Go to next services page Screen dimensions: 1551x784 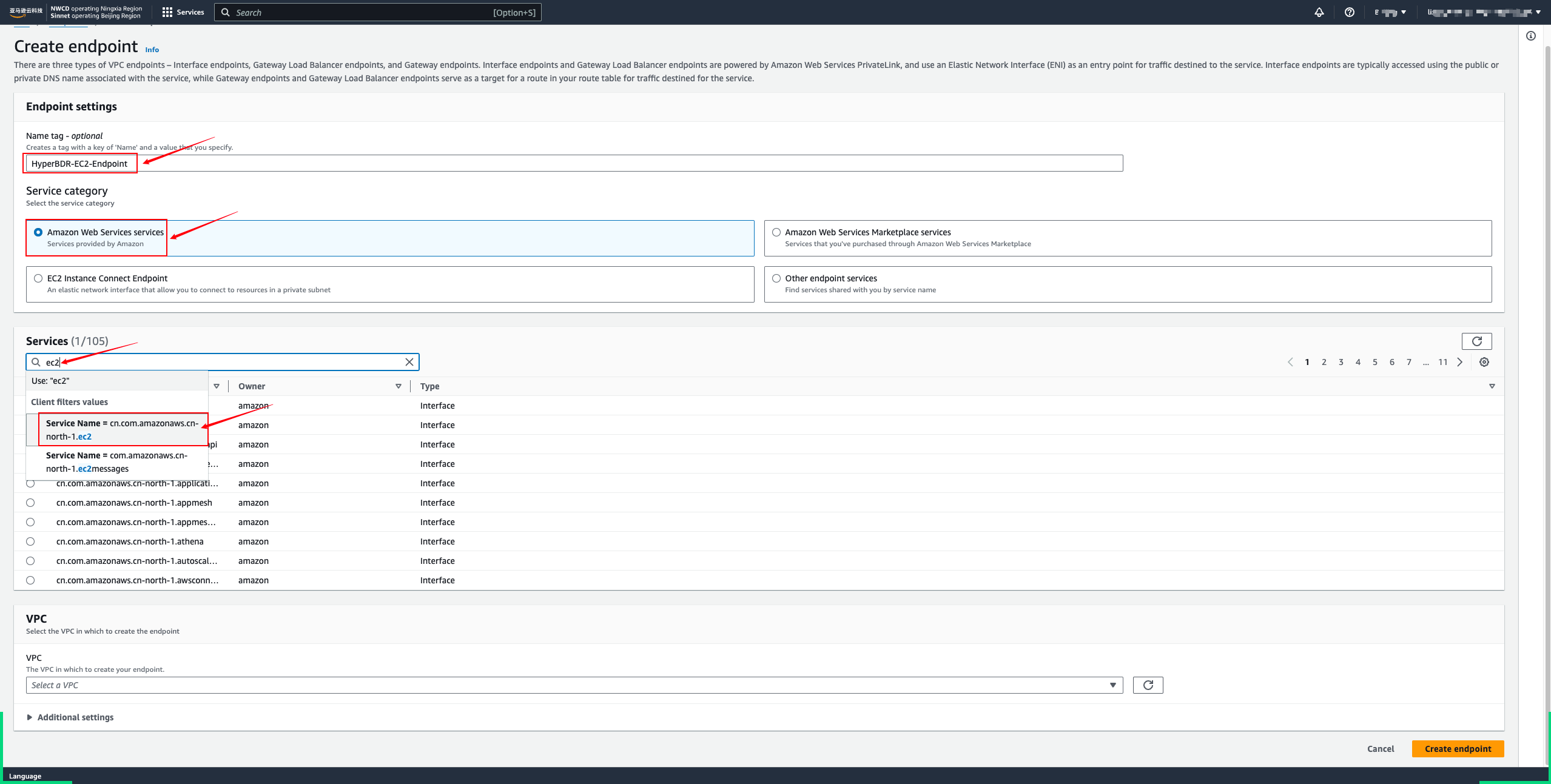pyautogui.click(x=1460, y=362)
